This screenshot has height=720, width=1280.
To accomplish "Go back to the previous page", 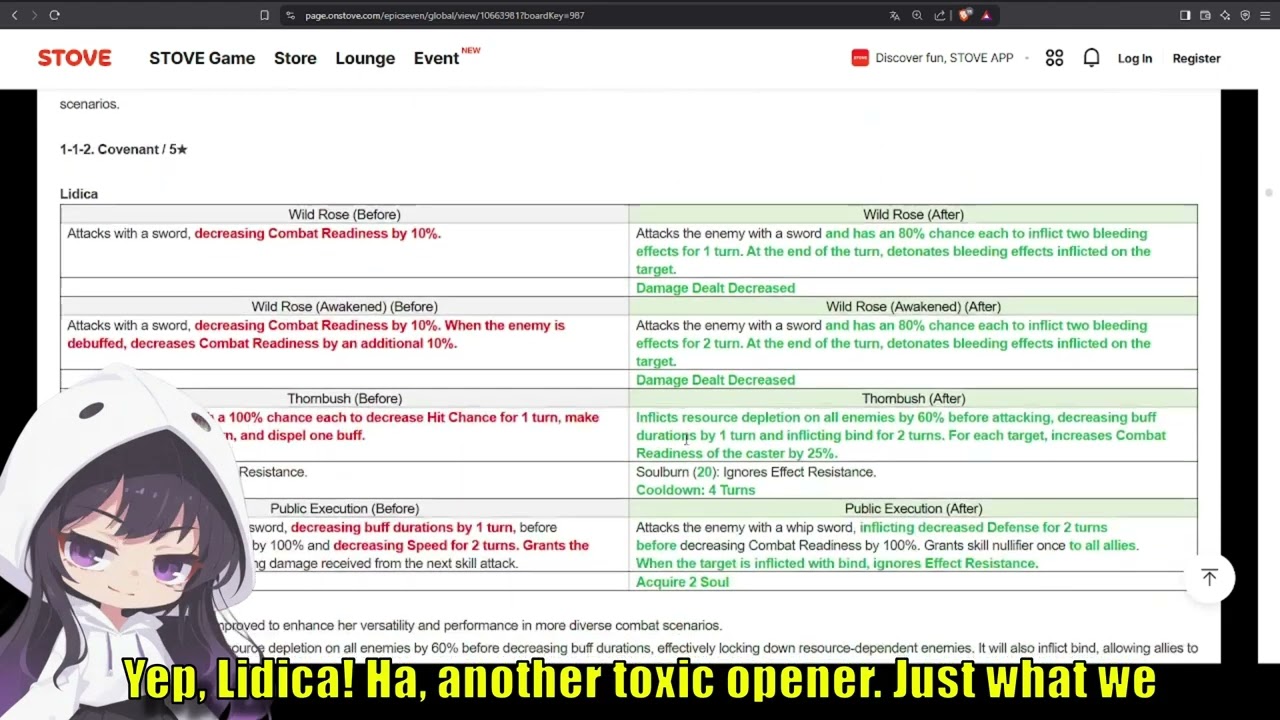I will 14,15.
